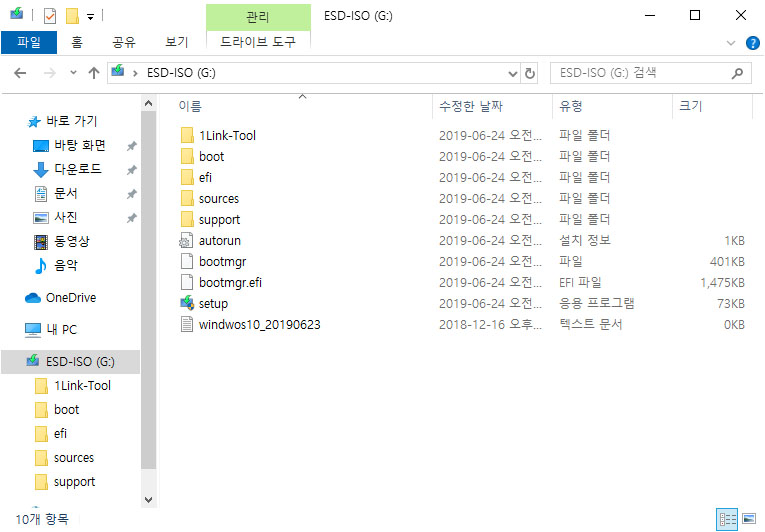
Task: Expand the ribbon with the chevron
Action: click(731, 43)
